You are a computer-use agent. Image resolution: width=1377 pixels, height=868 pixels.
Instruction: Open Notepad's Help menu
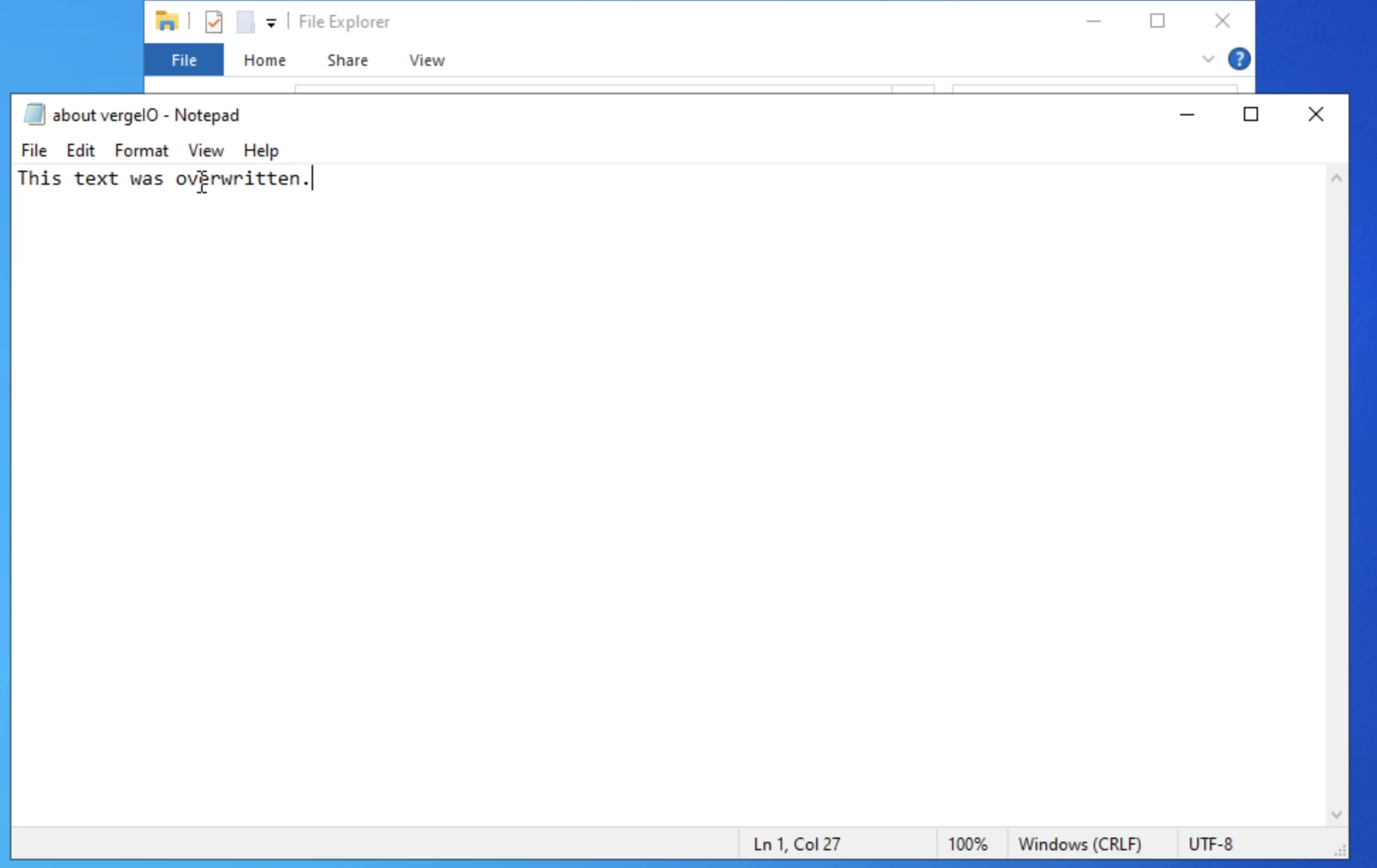(x=261, y=150)
